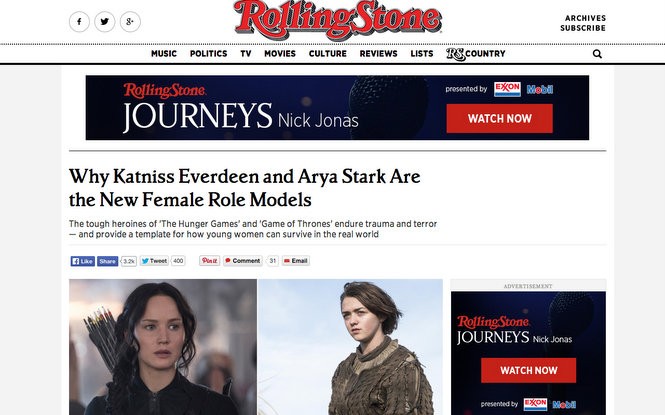Open Rolling Stone's Facebook page icon

tap(79, 22)
